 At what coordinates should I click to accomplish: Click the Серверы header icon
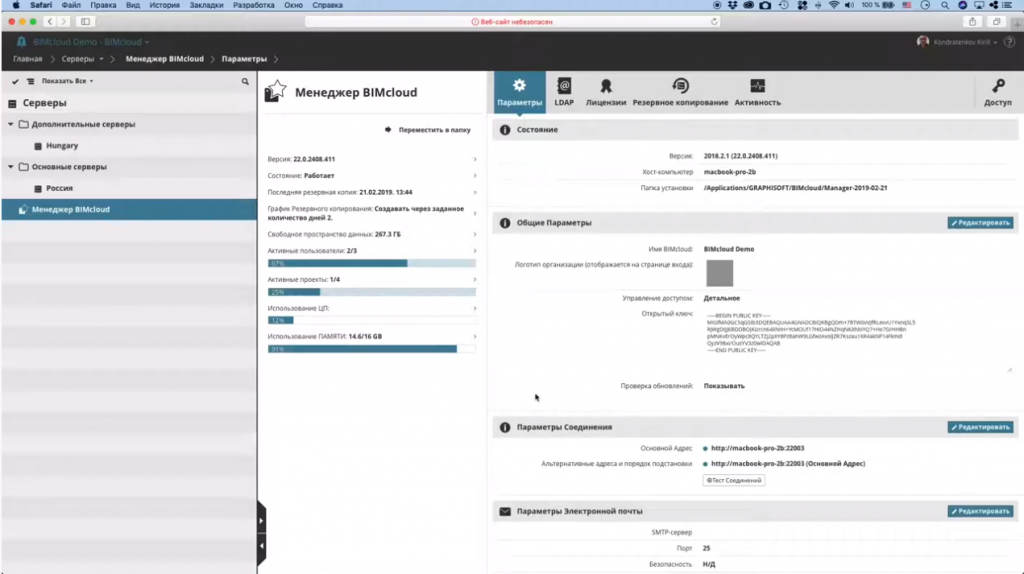click(x=12, y=103)
